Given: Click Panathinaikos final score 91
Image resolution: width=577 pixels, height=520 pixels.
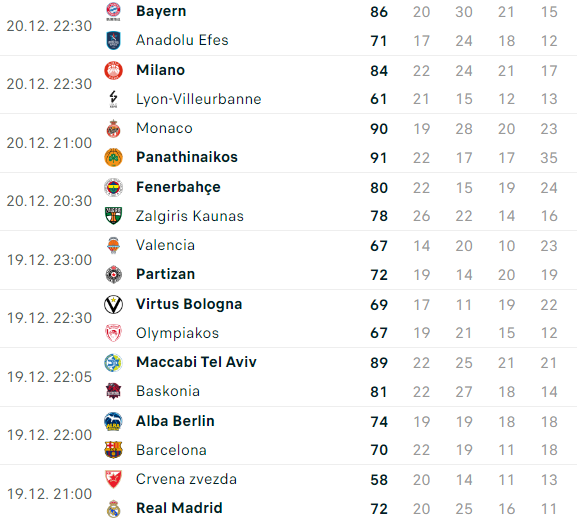Looking at the screenshot, I should click(x=379, y=158).
